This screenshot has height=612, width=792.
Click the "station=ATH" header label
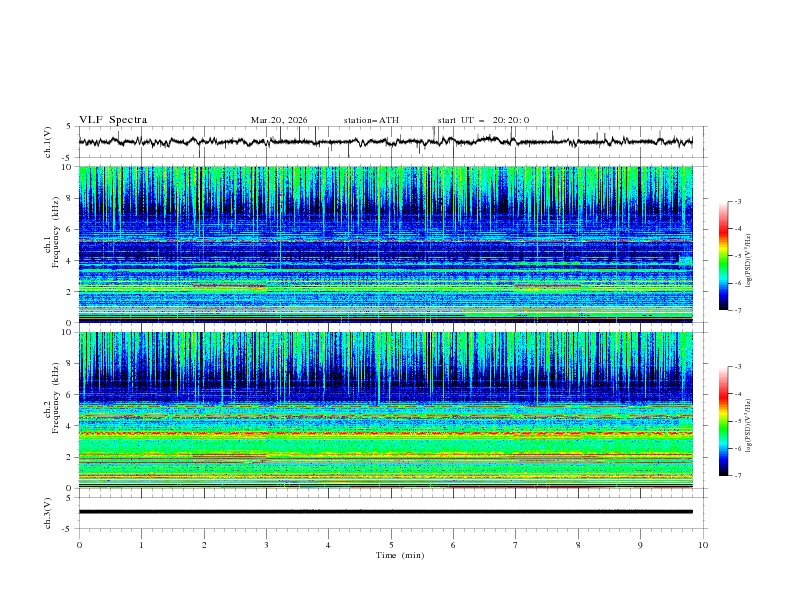(371, 120)
